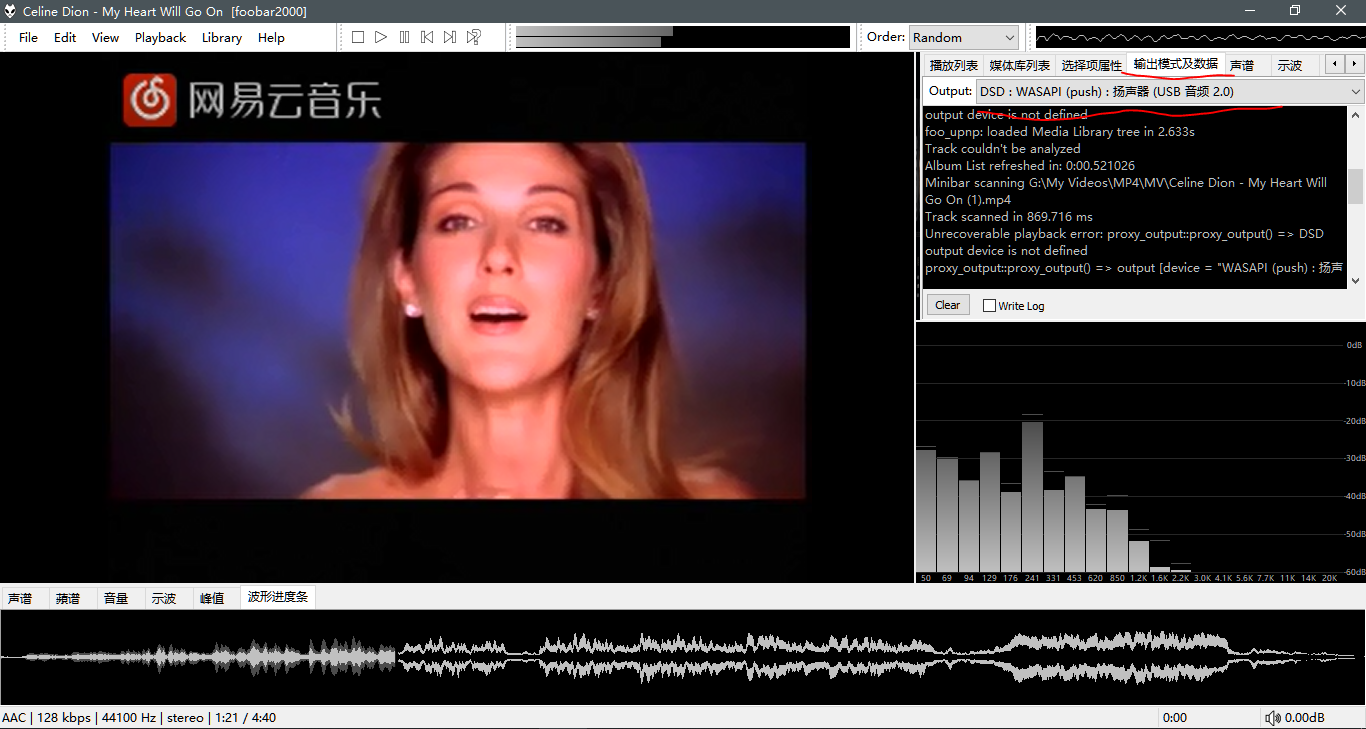This screenshot has width=1366, height=729.
Task: Open the playback Order dropdown
Action: 963,37
